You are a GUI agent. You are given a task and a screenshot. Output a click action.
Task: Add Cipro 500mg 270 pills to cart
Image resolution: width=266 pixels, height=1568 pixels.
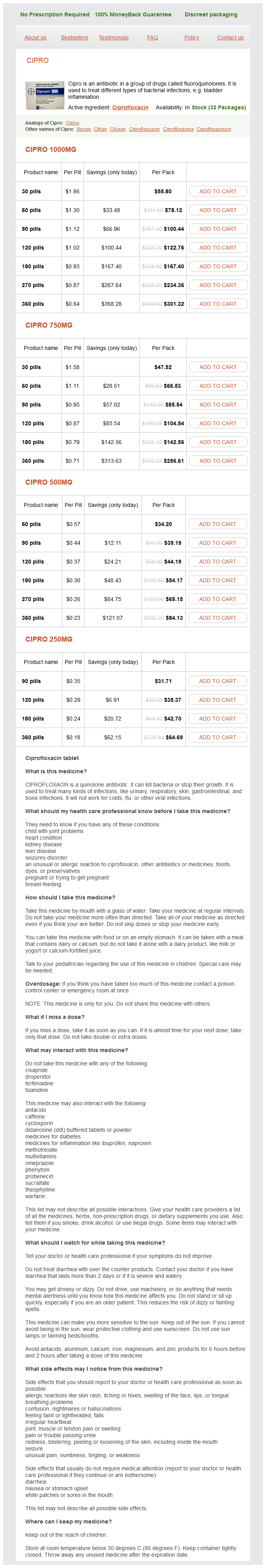coord(217,599)
